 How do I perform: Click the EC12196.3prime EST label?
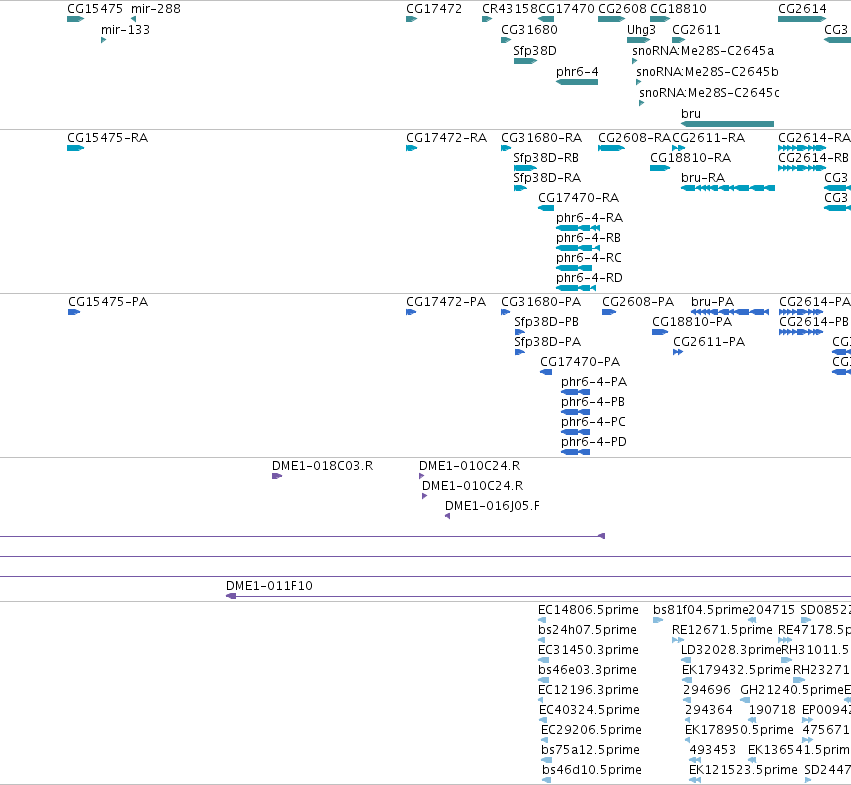pos(588,691)
